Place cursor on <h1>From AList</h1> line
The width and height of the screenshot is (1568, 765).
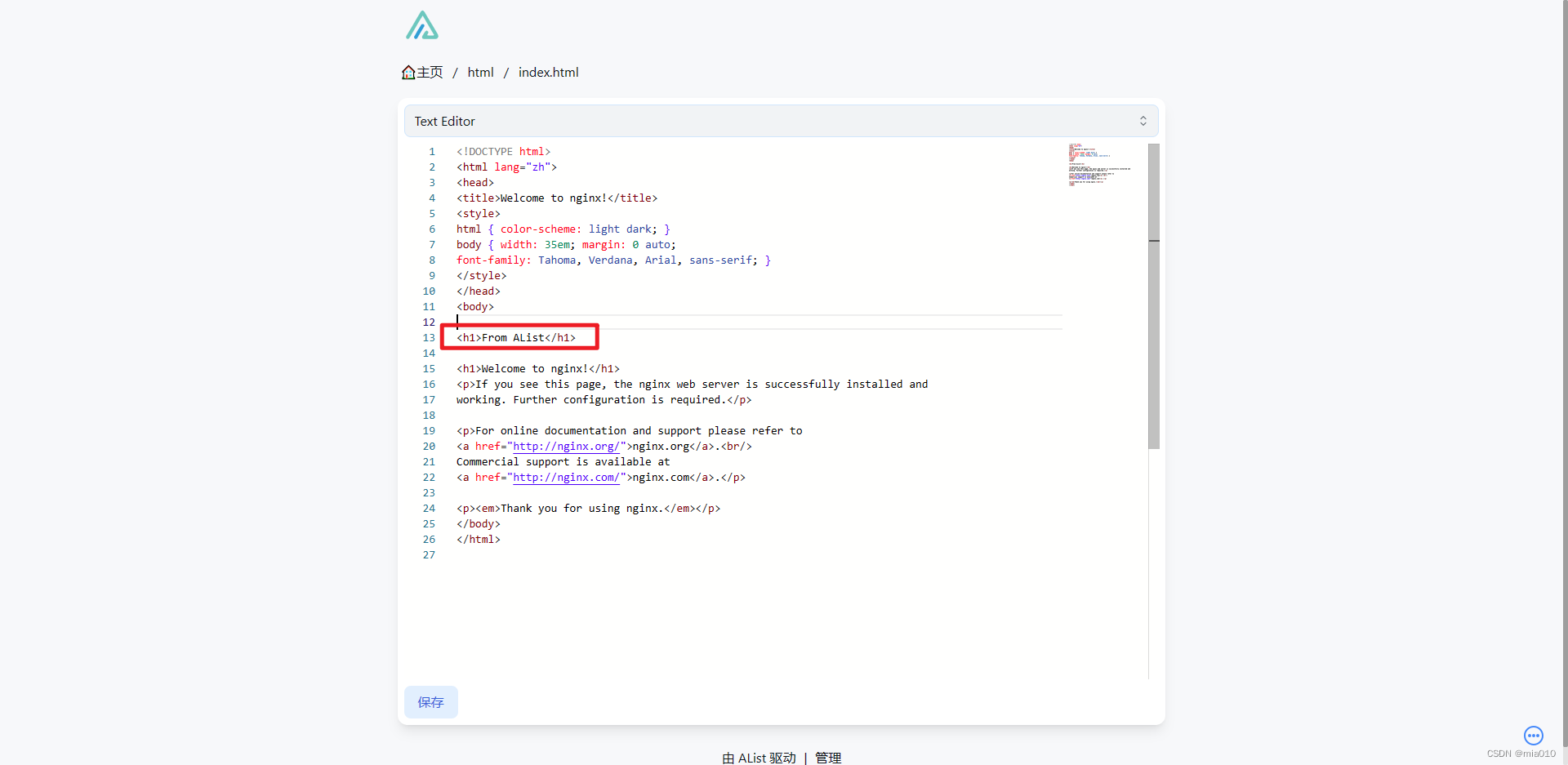coord(516,338)
